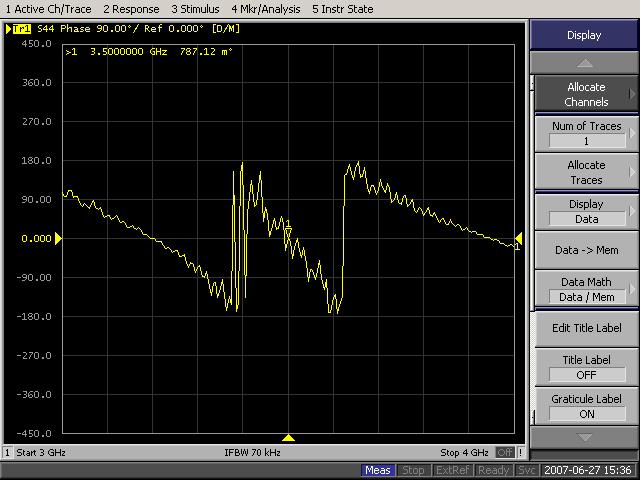Click the reference level marker on the left axis
The image size is (640, 480).
coord(58,238)
